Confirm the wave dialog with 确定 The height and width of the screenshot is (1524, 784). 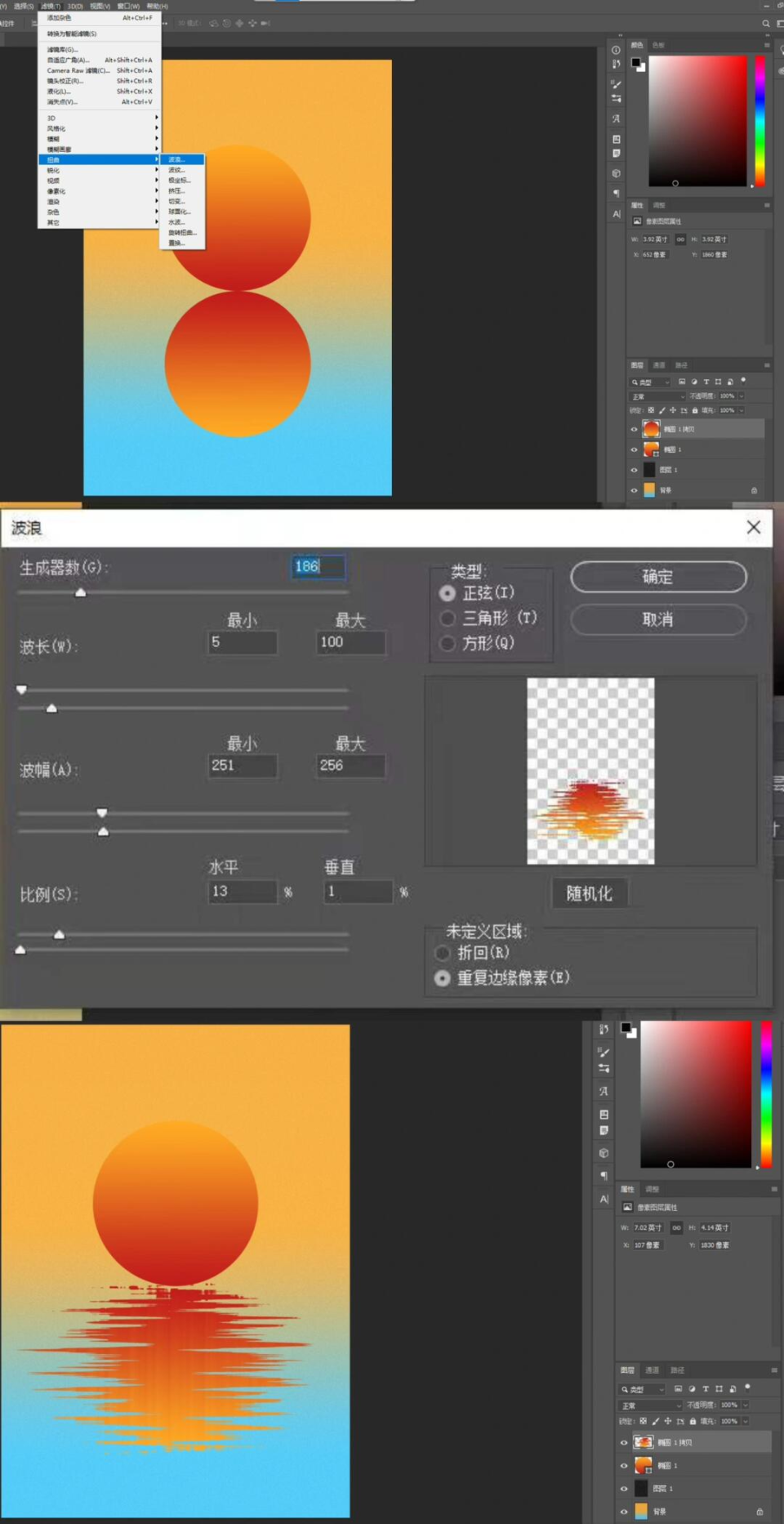[658, 577]
